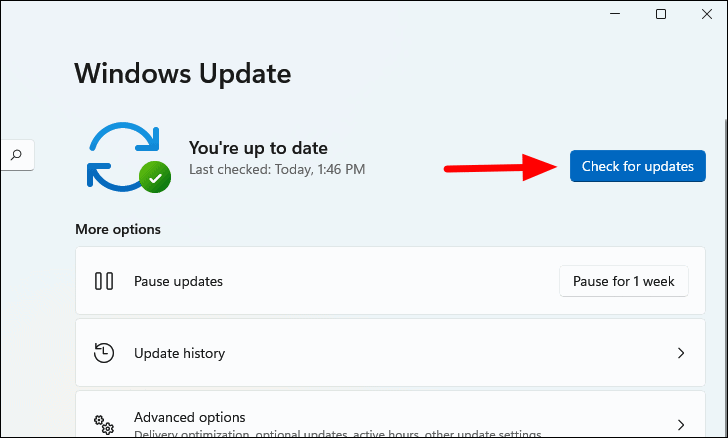Click the Pause updates label
The width and height of the screenshot is (728, 438).
[178, 281]
